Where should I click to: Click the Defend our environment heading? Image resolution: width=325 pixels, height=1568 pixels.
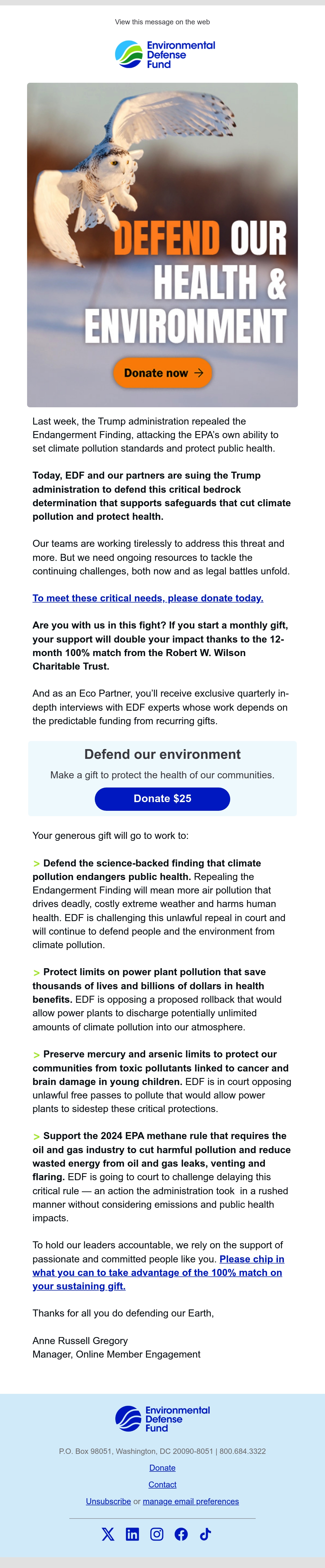coord(162,754)
